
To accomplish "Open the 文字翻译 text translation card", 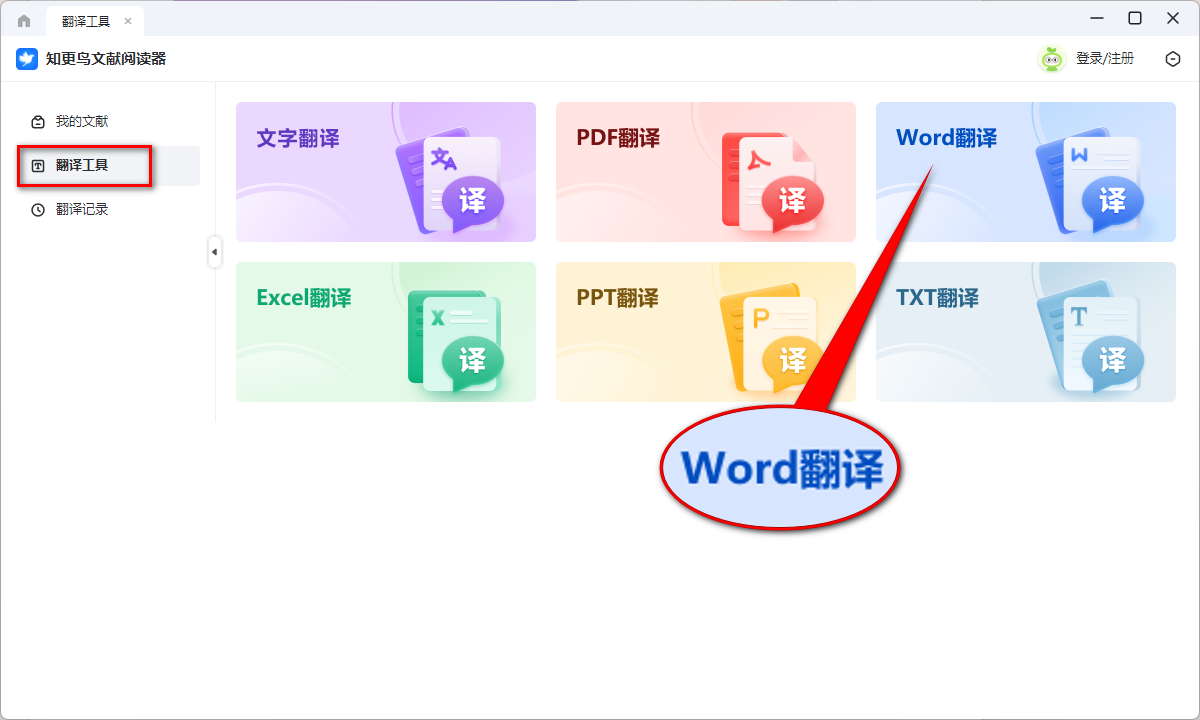I will point(386,172).
